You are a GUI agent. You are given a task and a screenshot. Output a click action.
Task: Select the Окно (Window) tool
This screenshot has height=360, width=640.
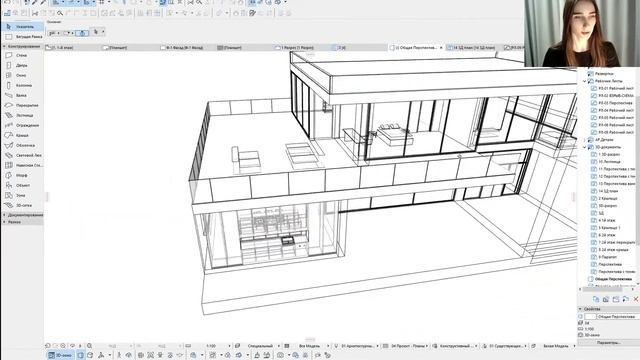(22, 75)
